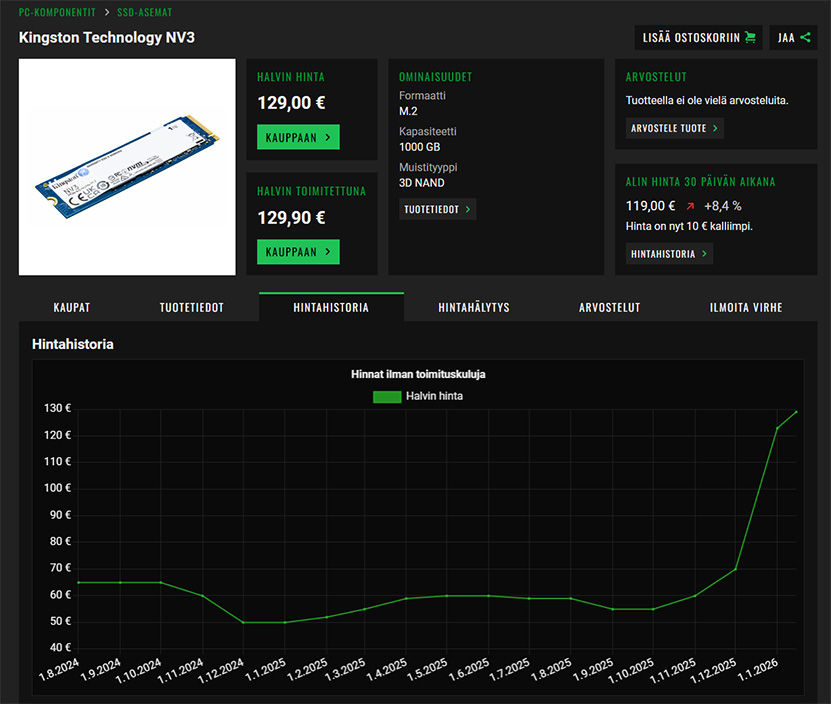
Task: Click chevron on Halvin toimitettuna Kauppaan button
Action: pyautogui.click(x=328, y=252)
